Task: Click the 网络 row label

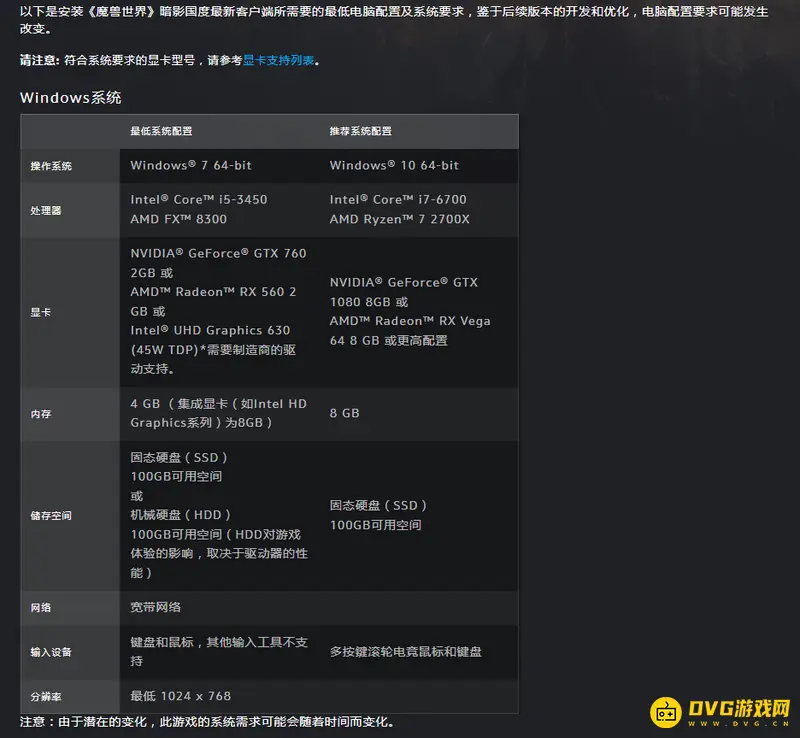Action: point(41,607)
